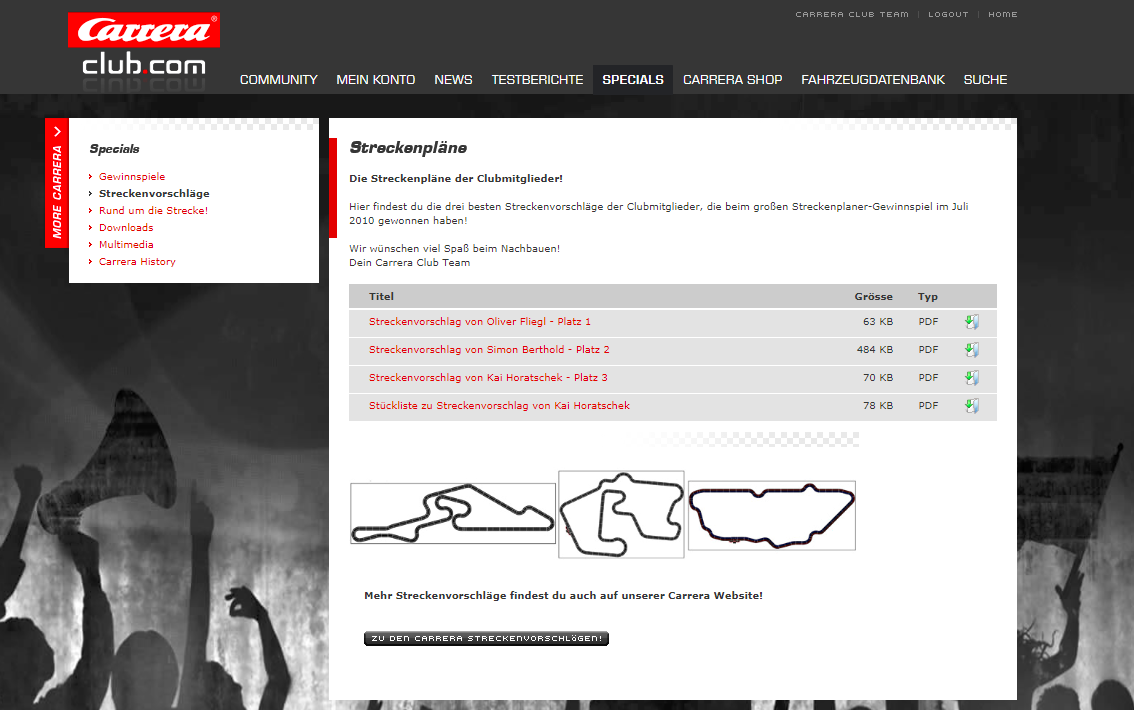The image size is (1134, 710).
Task: Open Gewinnspiele in the Specials sidebar
Action: (132, 176)
